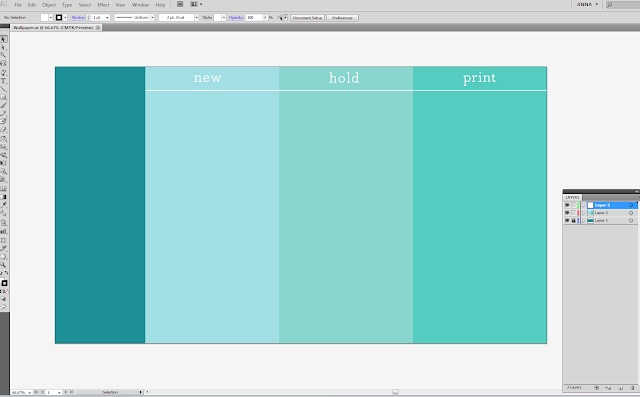Click the blue Opacity link label
Image resolution: width=640 pixels, height=397 pixels.
pyautogui.click(x=236, y=18)
